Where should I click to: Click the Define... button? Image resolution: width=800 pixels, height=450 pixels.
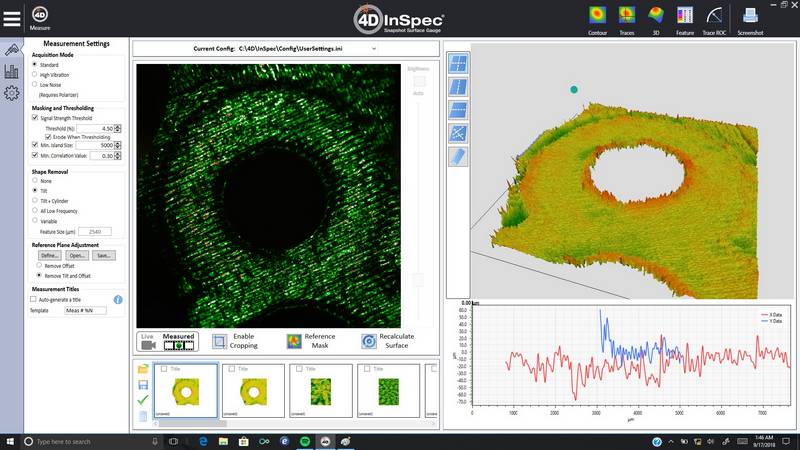50,255
